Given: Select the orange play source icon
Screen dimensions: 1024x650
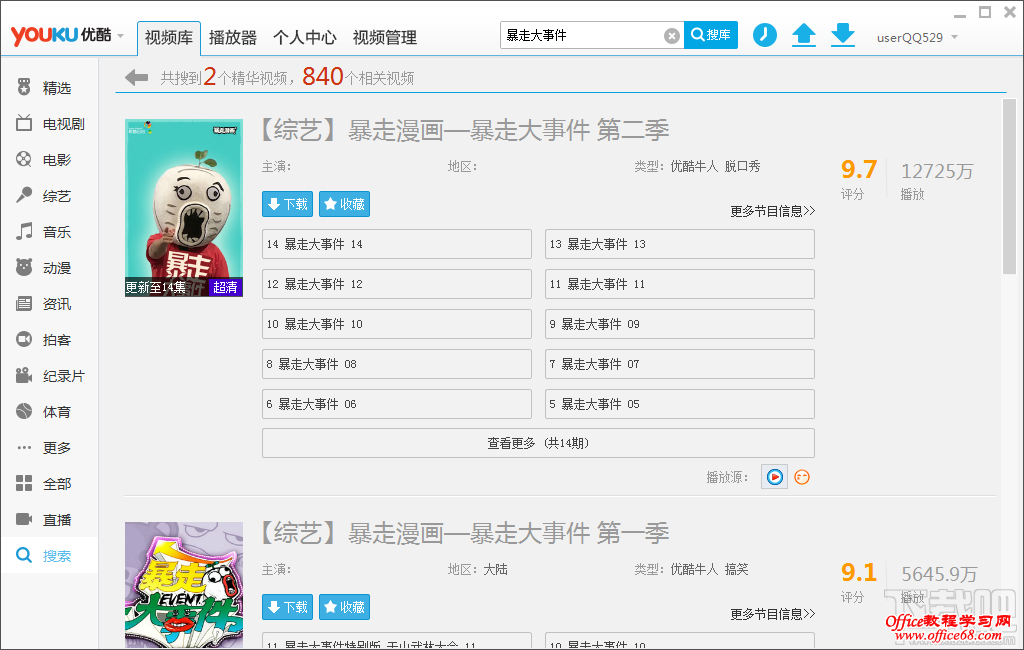Looking at the screenshot, I should 802,477.
